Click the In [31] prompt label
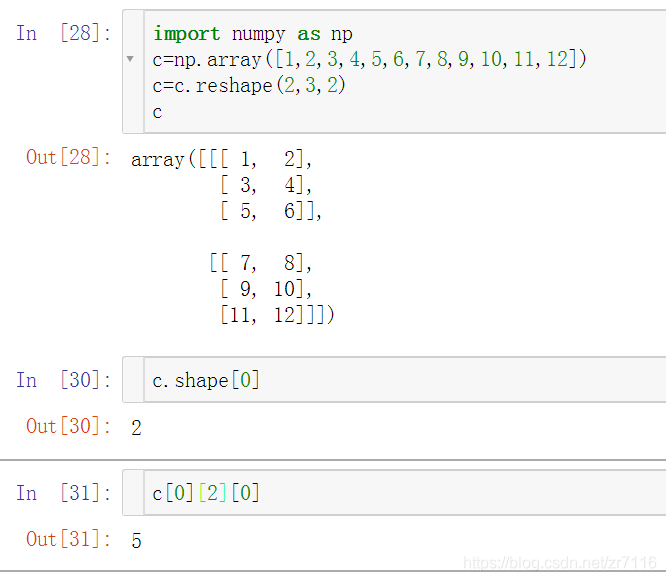This screenshot has height=581, width=666. (64, 493)
